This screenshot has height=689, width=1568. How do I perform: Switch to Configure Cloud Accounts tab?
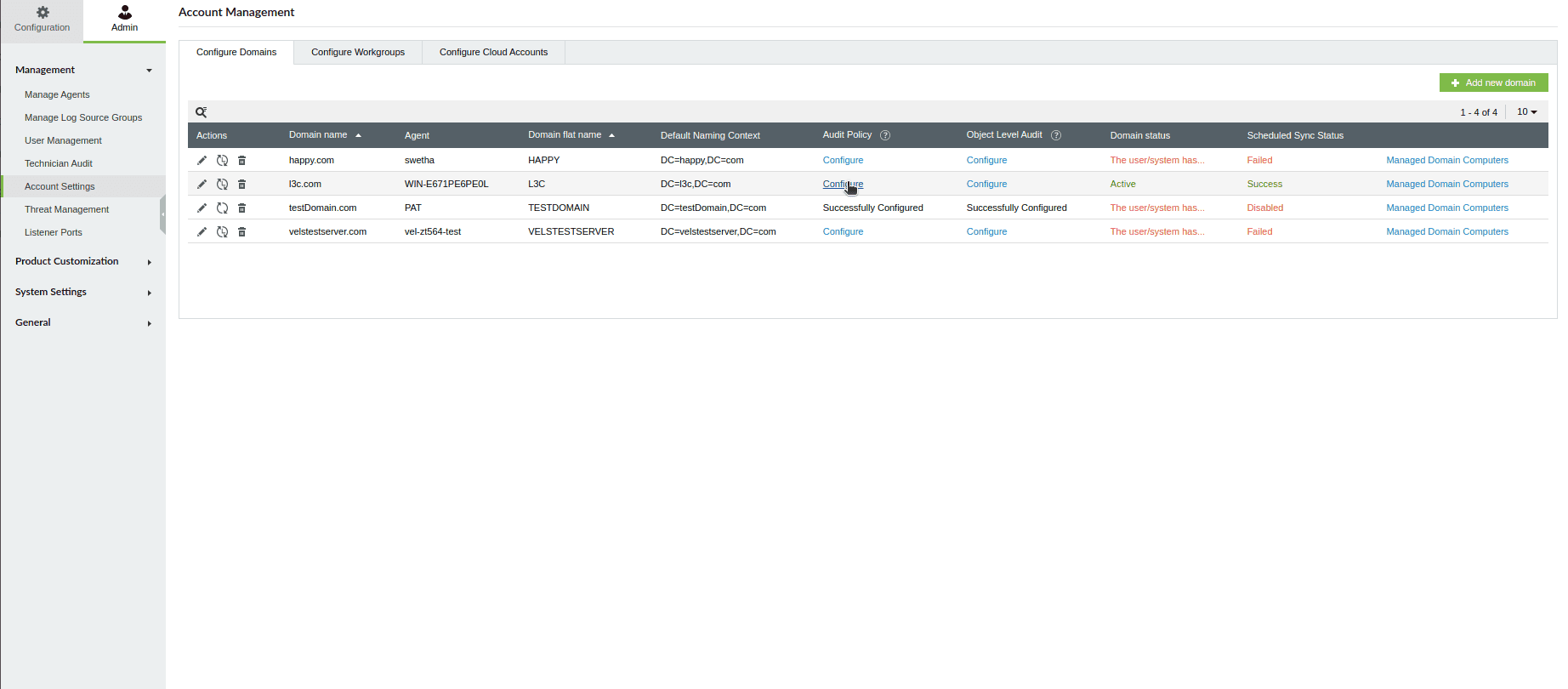[493, 52]
